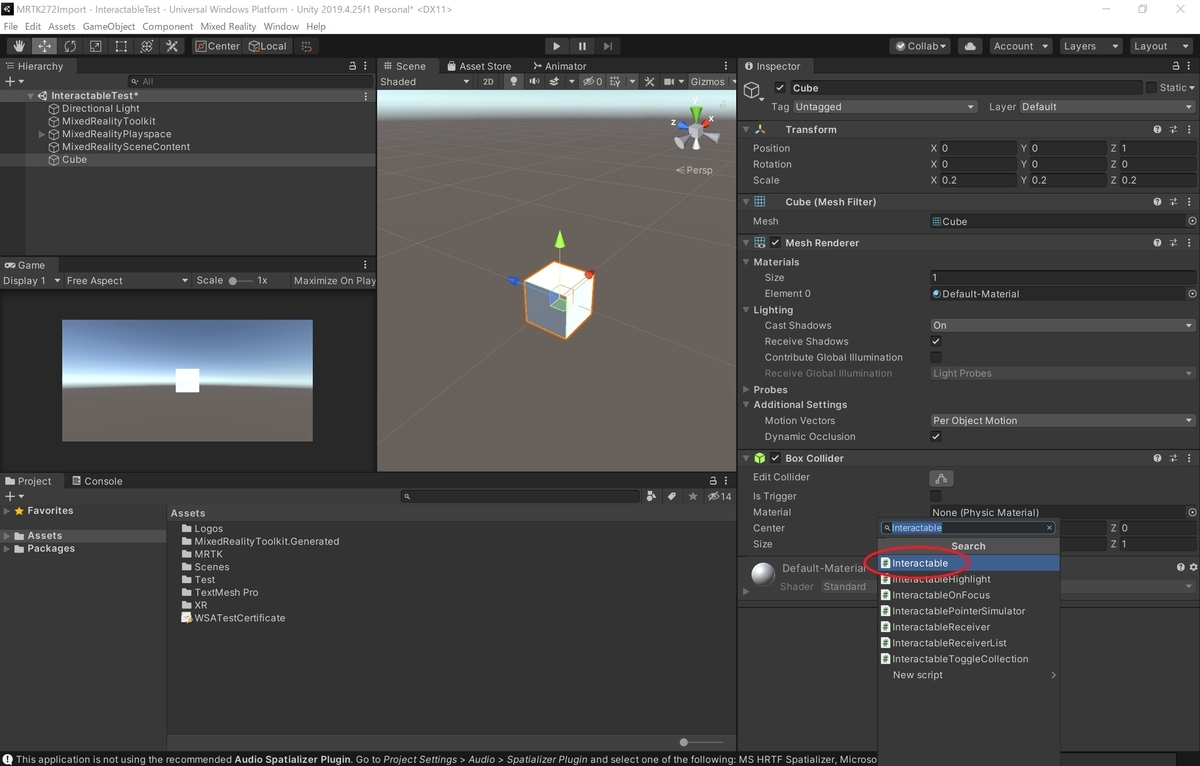The width and height of the screenshot is (1200, 766).
Task: Select Interactable script from search results
Action: [x=968, y=563]
